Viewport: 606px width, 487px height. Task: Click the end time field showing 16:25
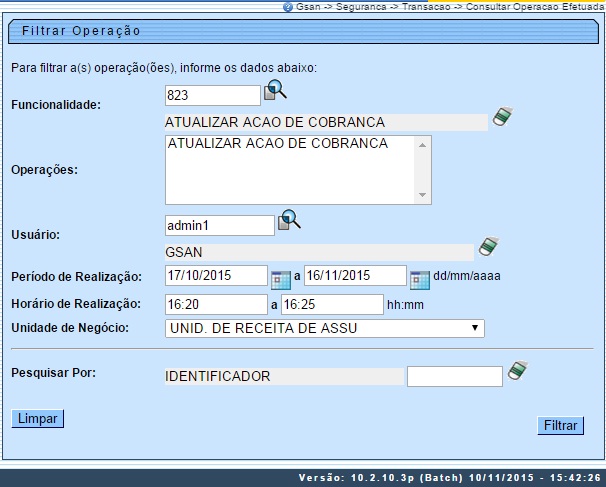point(332,304)
